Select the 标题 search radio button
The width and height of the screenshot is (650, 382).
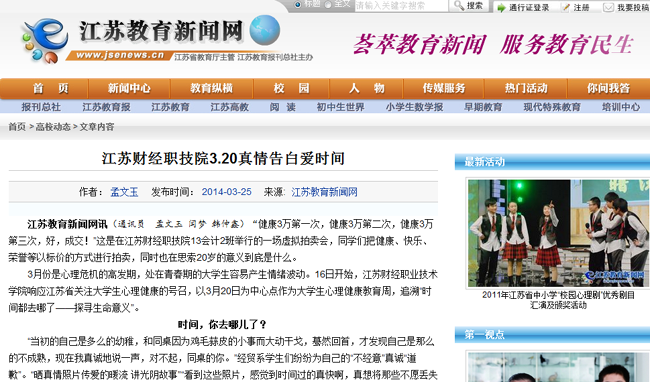(x=298, y=5)
